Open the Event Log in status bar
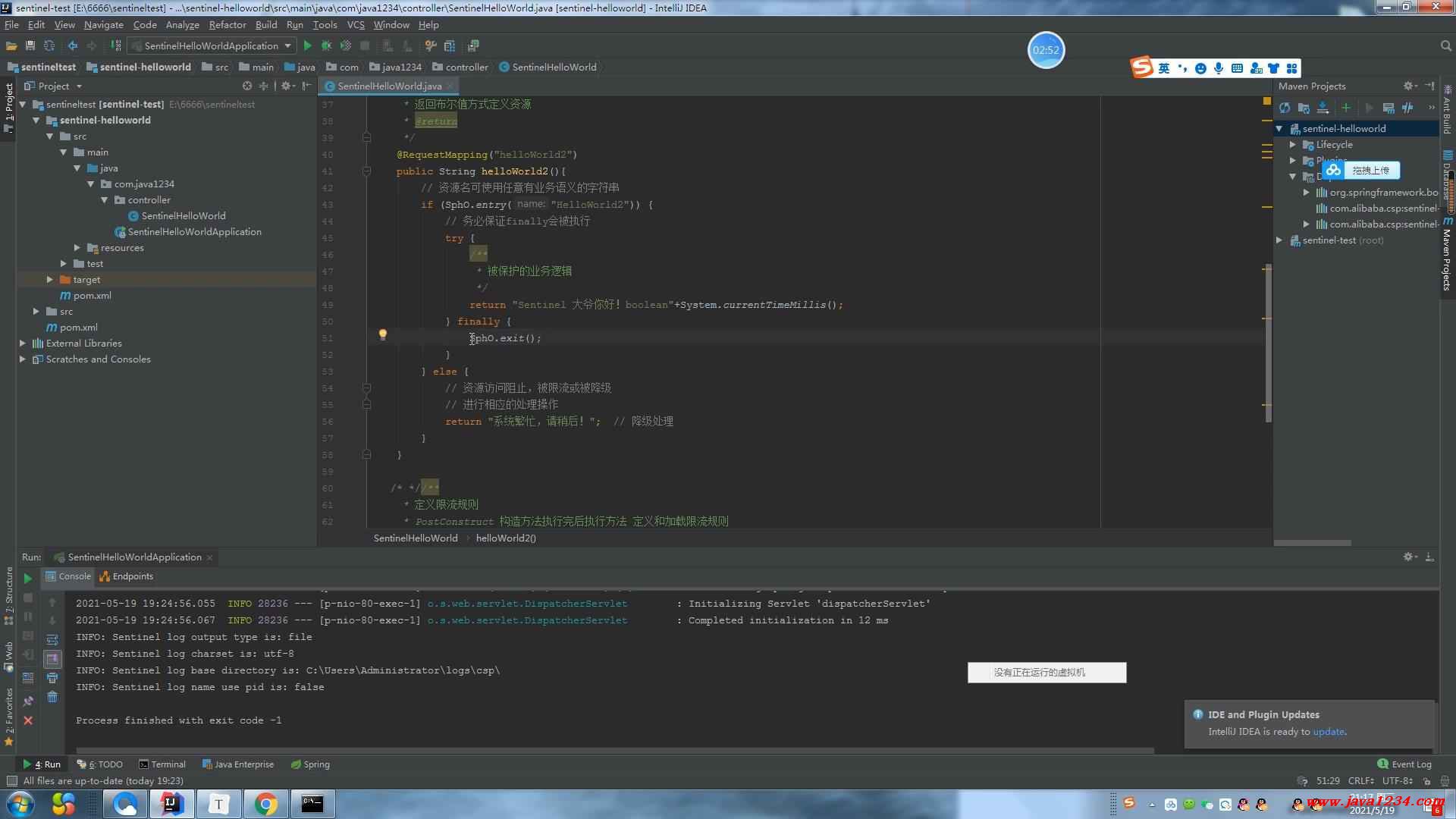Image resolution: width=1456 pixels, height=819 pixels. [x=1404, y=764]
